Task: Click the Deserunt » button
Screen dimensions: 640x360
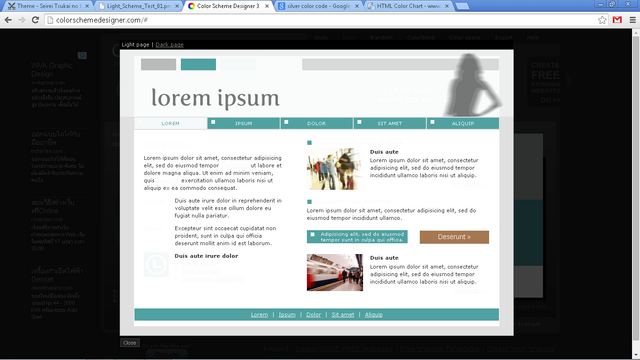Action: click(x=454, y=237)
